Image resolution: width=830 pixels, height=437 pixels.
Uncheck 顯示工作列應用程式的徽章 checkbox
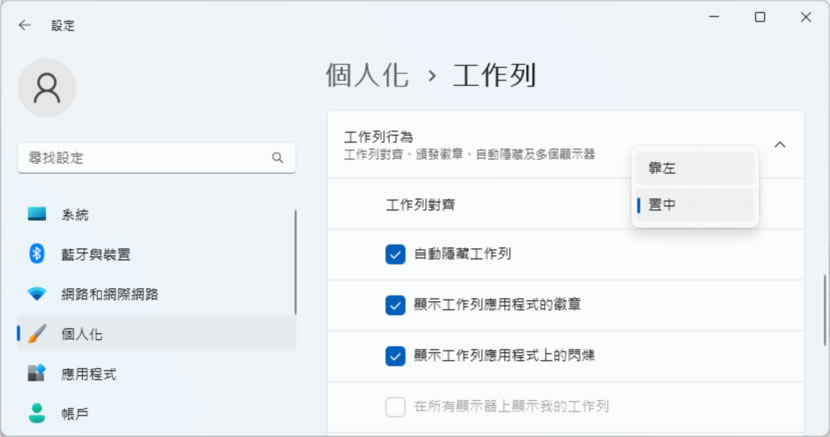[x=395, y=305]
